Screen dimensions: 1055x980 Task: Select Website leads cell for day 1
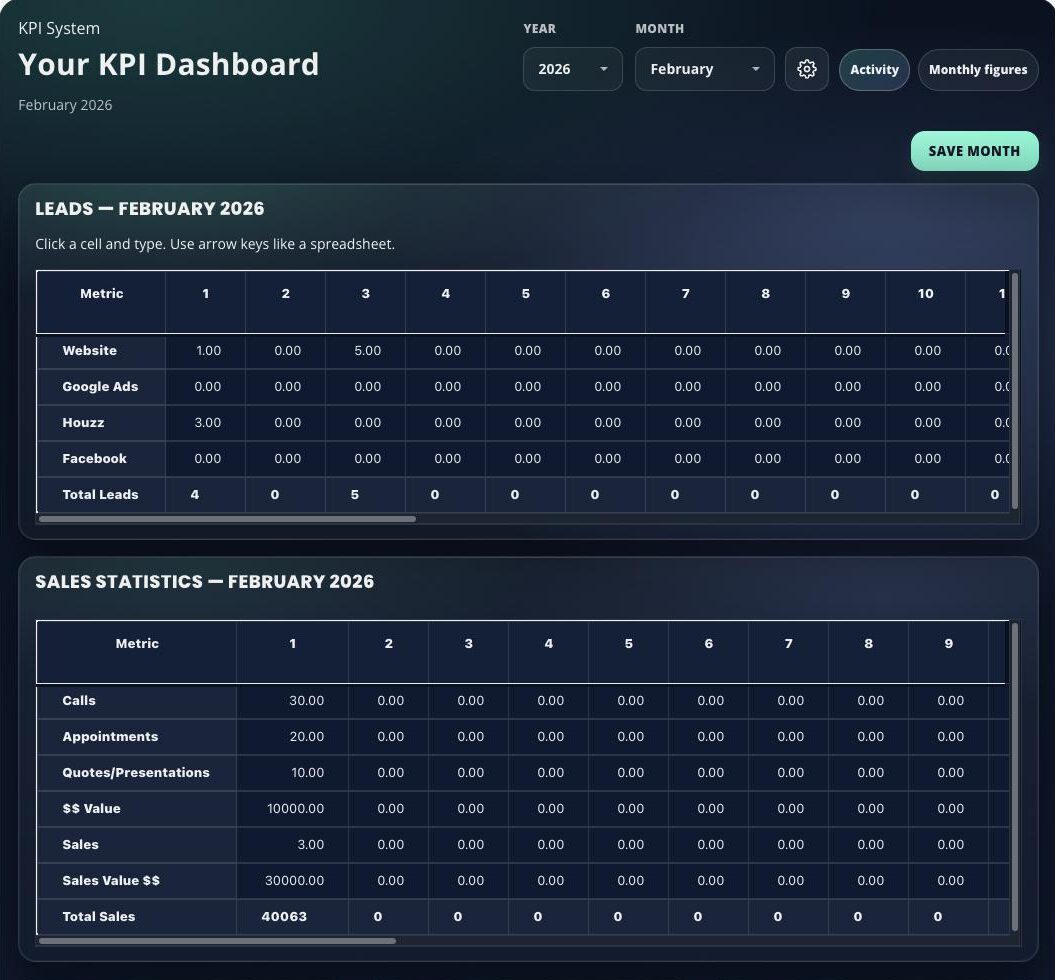coord(206,351)
